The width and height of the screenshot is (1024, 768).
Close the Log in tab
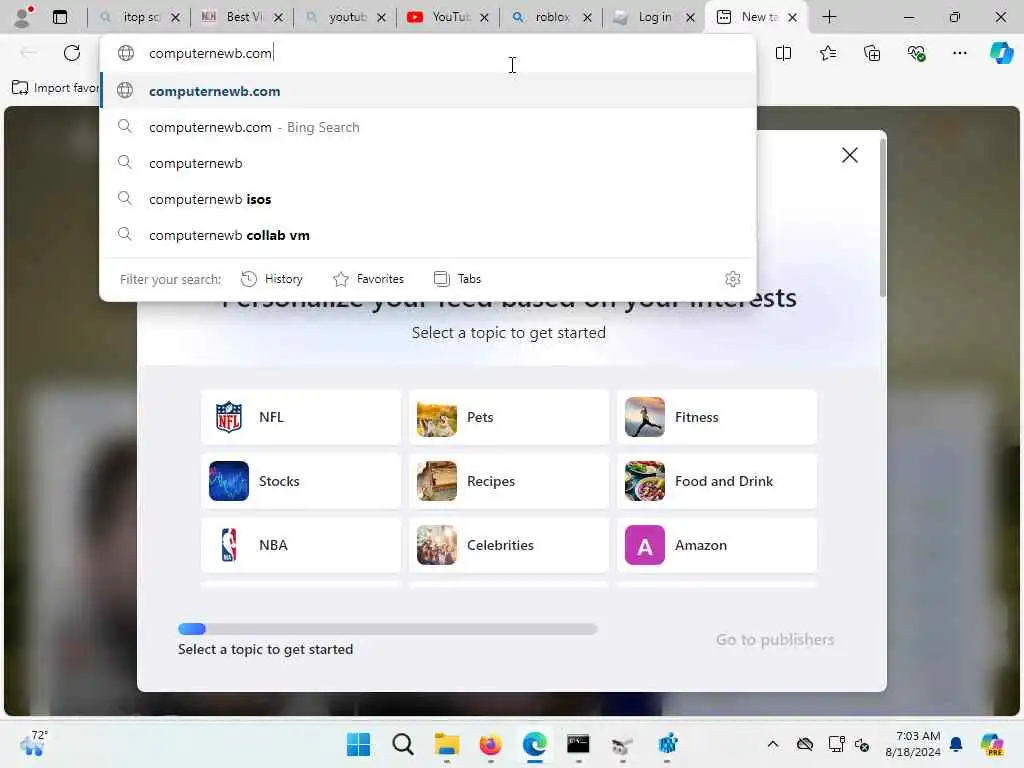point(690,18)
